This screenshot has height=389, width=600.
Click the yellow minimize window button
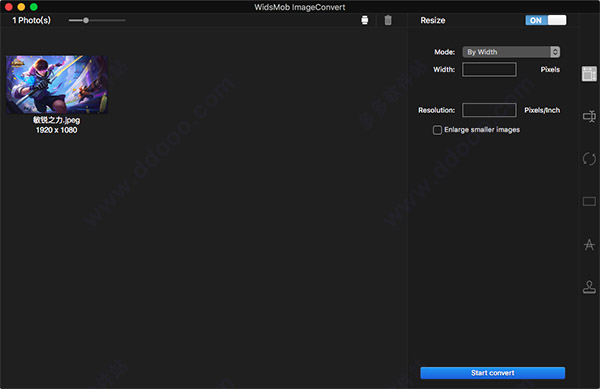point(21,7)
